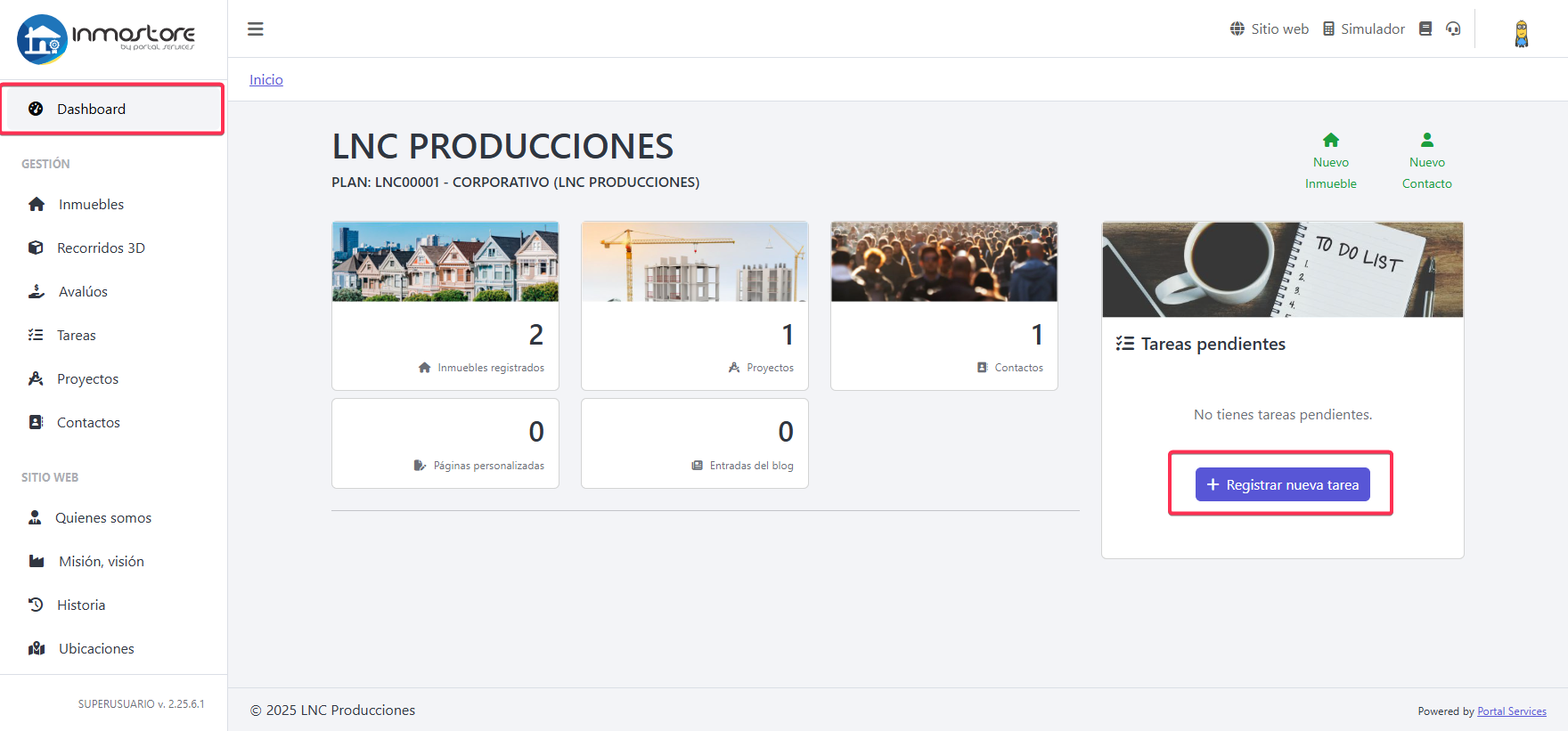Click the Entradas del blog count card
This screenshot has height=731, width=1568.
695,443
